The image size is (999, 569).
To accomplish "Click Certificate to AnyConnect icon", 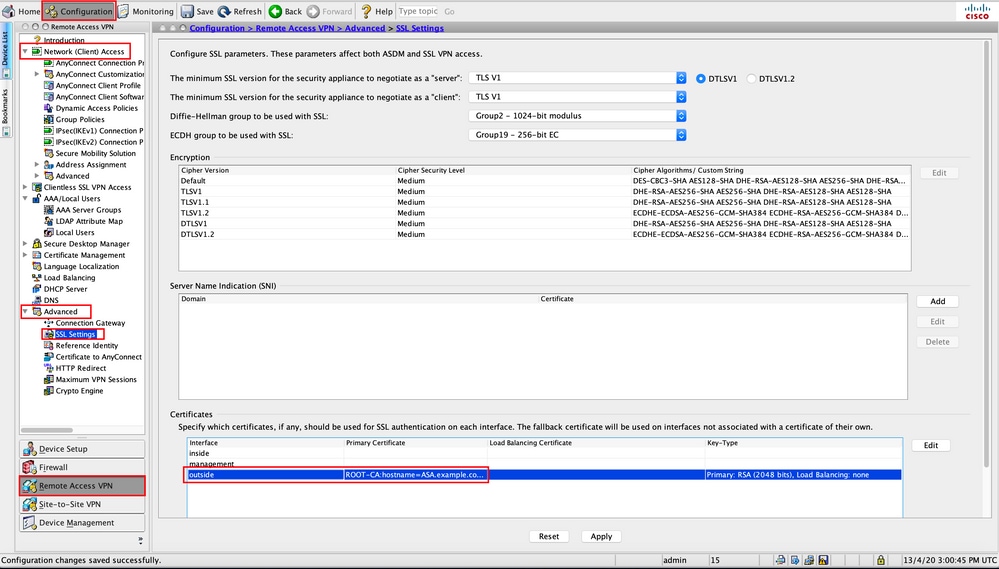I will [x=48, y=357].
